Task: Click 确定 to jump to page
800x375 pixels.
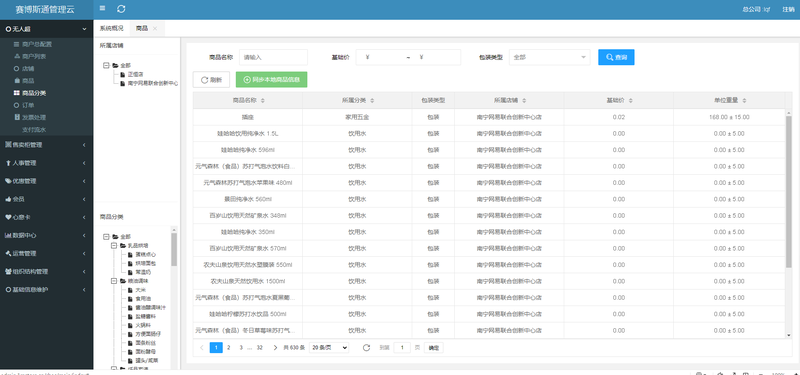Action: click(434, 348)
